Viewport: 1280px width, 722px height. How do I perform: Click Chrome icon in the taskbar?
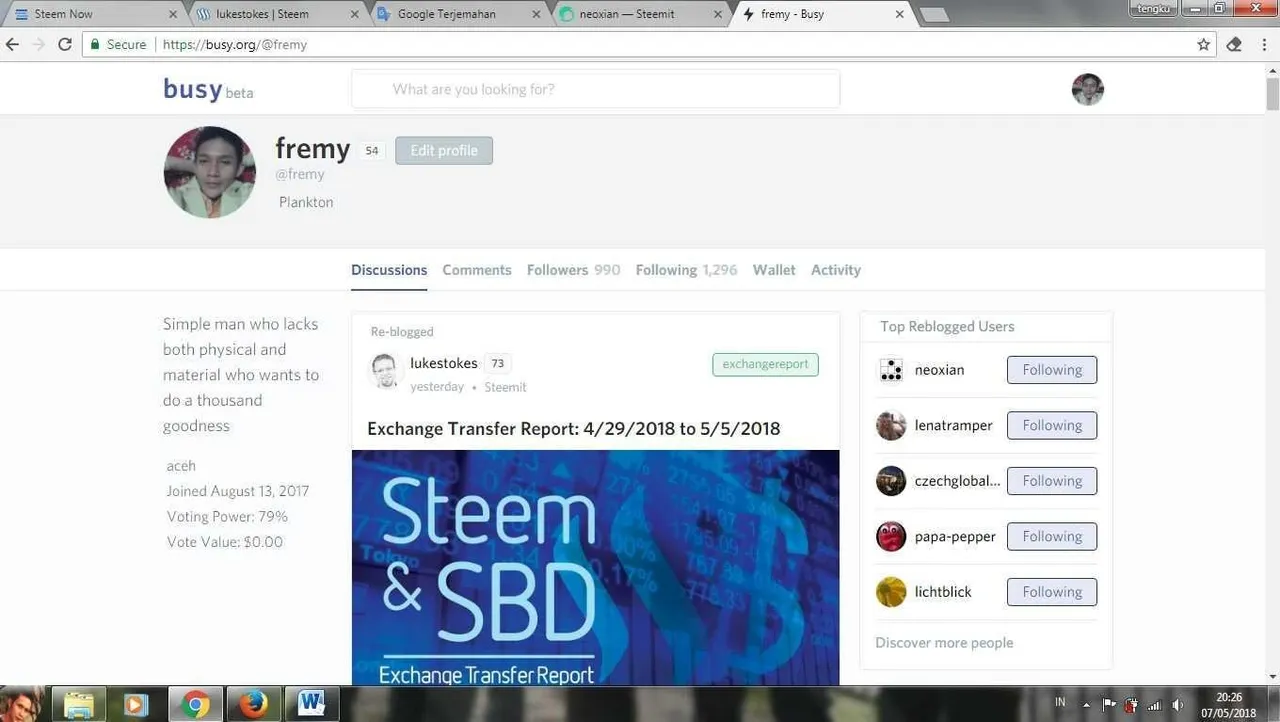click(196, 704)
